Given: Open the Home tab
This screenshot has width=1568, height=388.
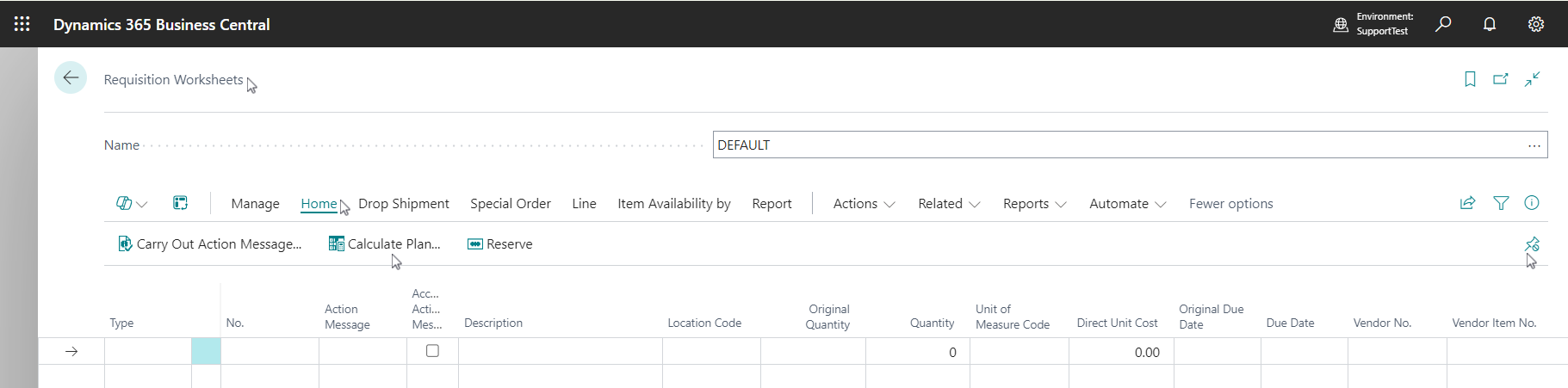Looking at the screenshot, I should (x=319, y=204).
